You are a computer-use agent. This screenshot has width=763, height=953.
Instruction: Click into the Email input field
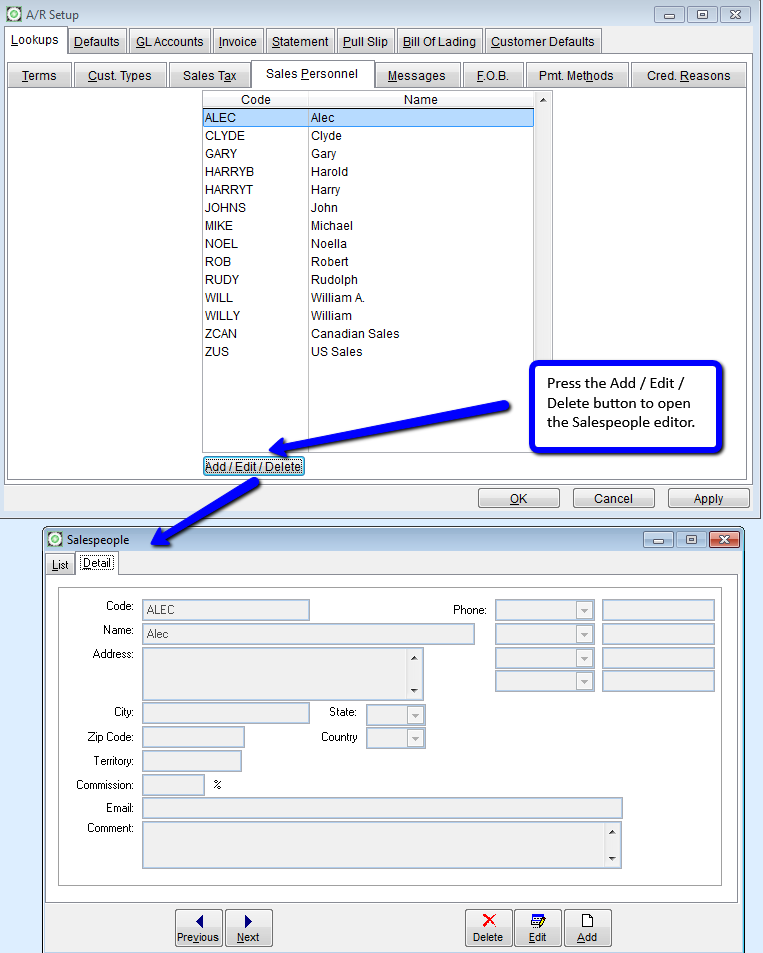pyautogui.click(x=382, y=808)
